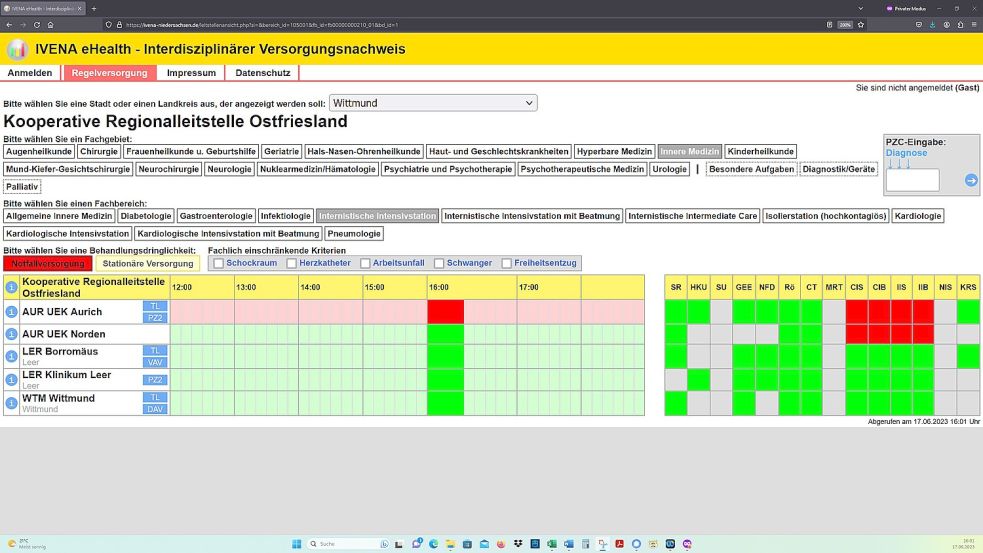Choose Pneumologie Fachbereich

(x=354, y=233)
